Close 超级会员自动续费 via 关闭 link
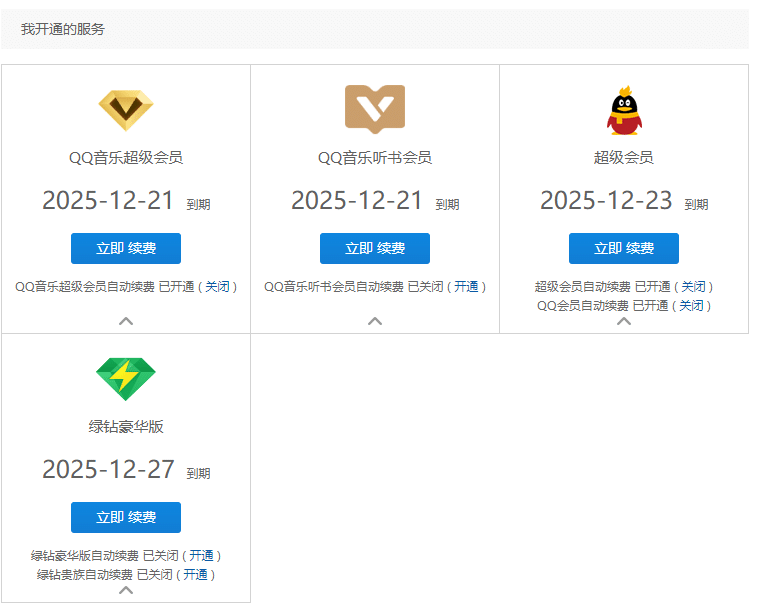Screen dimensions: 759x616 tap(694, 286)
